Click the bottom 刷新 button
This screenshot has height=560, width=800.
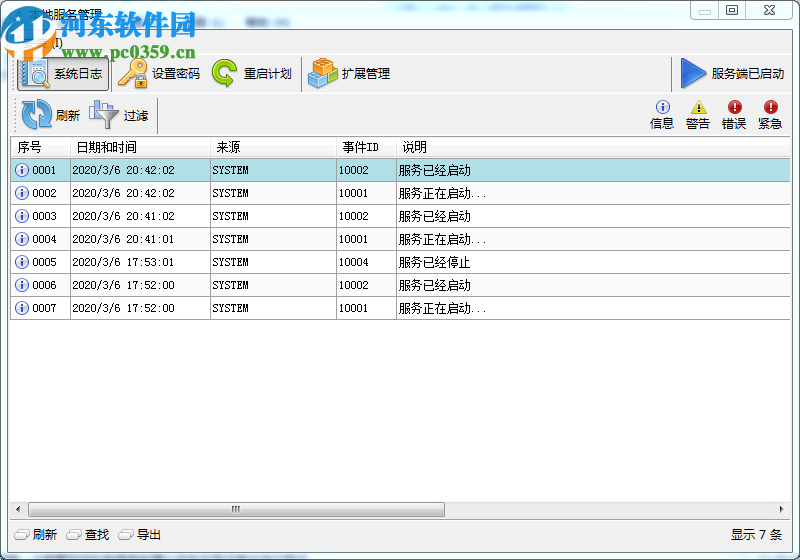pos(36,534)
